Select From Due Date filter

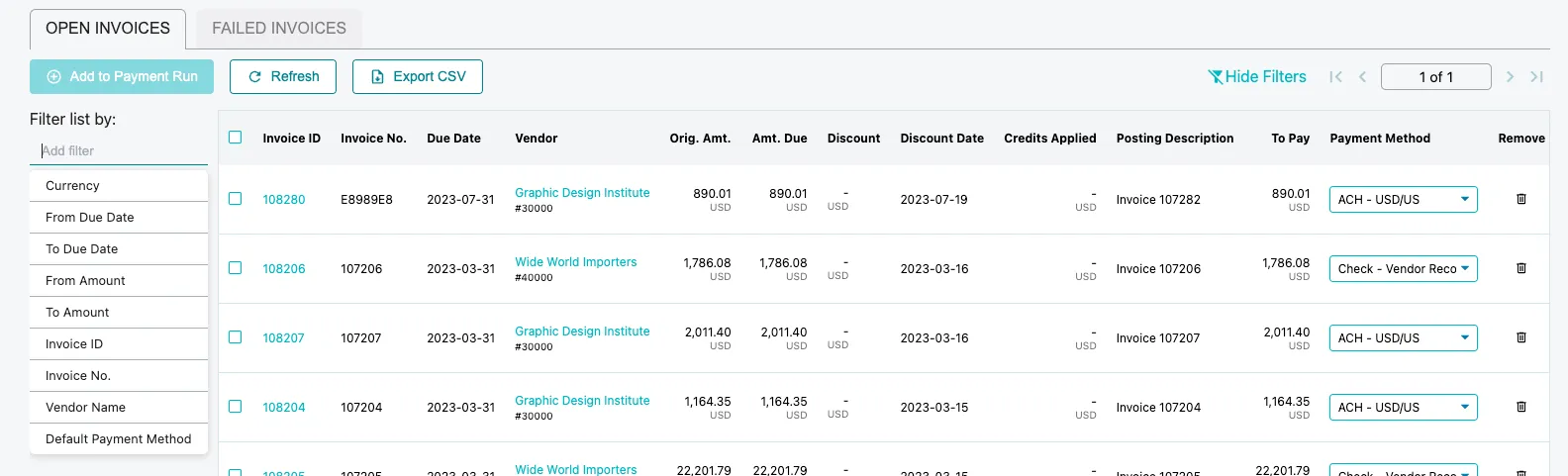click(119, 218)
